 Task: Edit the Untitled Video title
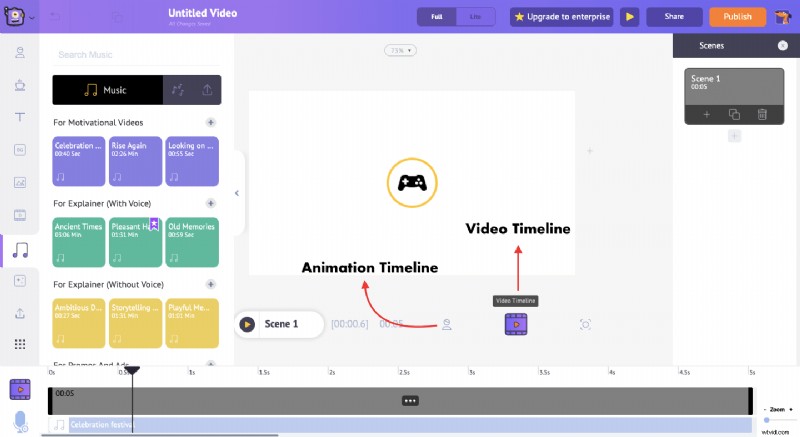[x=203, y=13]
